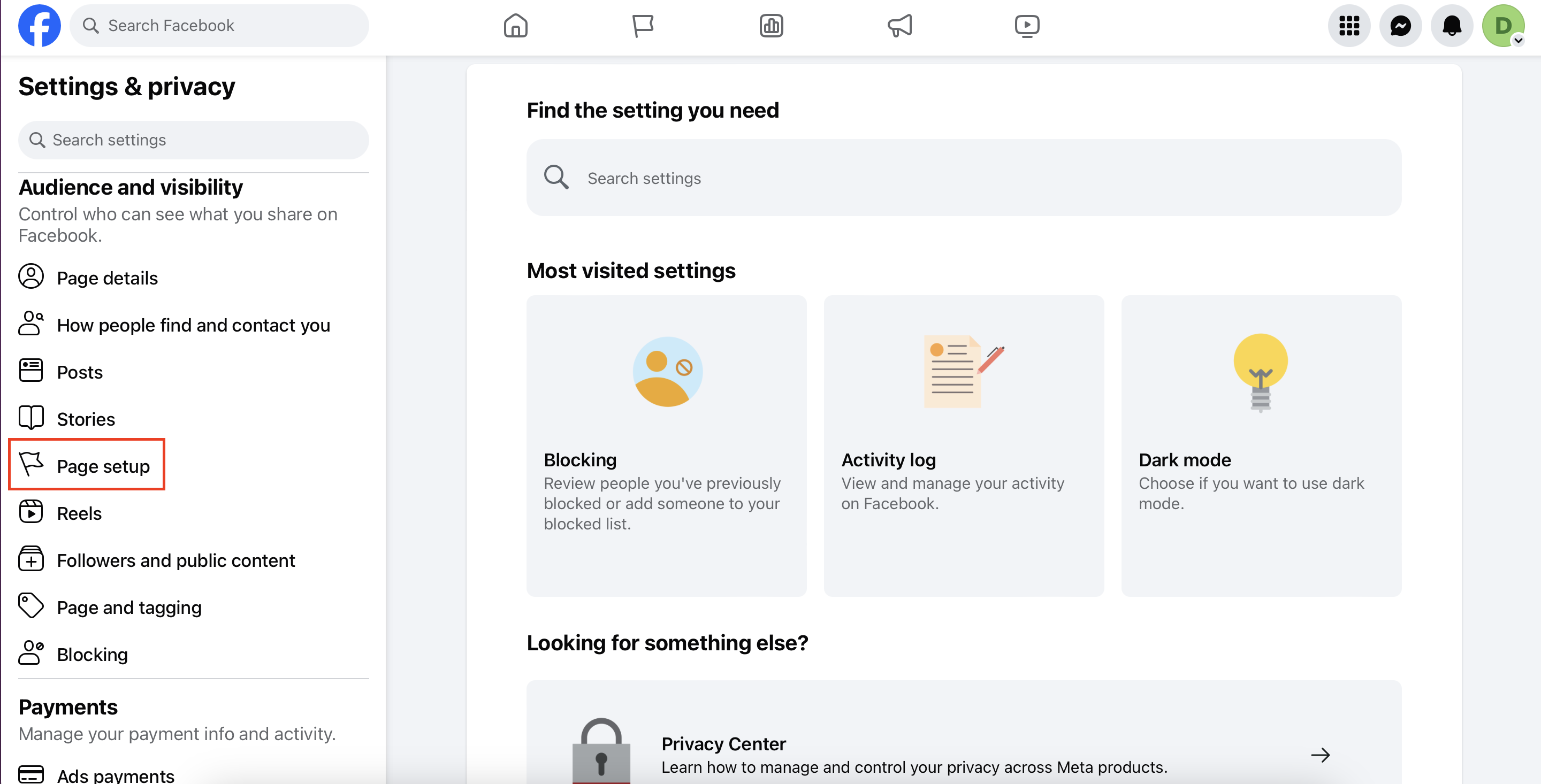Click the Blocking card illustration
1541x784 pixels.
[668, 371]
